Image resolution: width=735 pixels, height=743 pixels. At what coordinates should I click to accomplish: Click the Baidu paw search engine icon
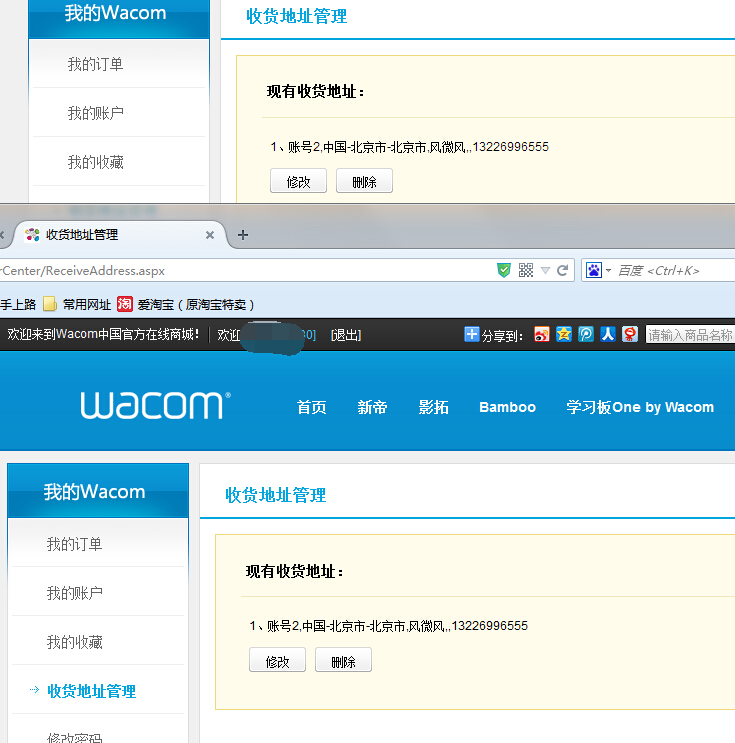tap(593, 270)
